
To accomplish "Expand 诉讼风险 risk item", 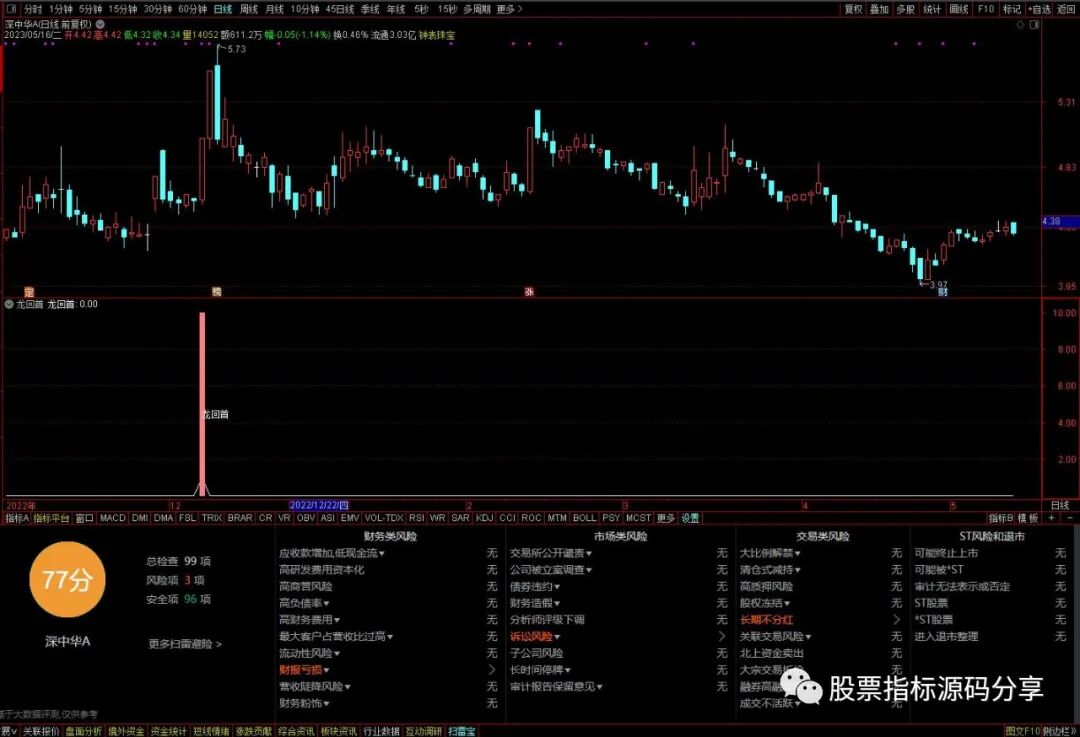I will [x=535, y=636].
